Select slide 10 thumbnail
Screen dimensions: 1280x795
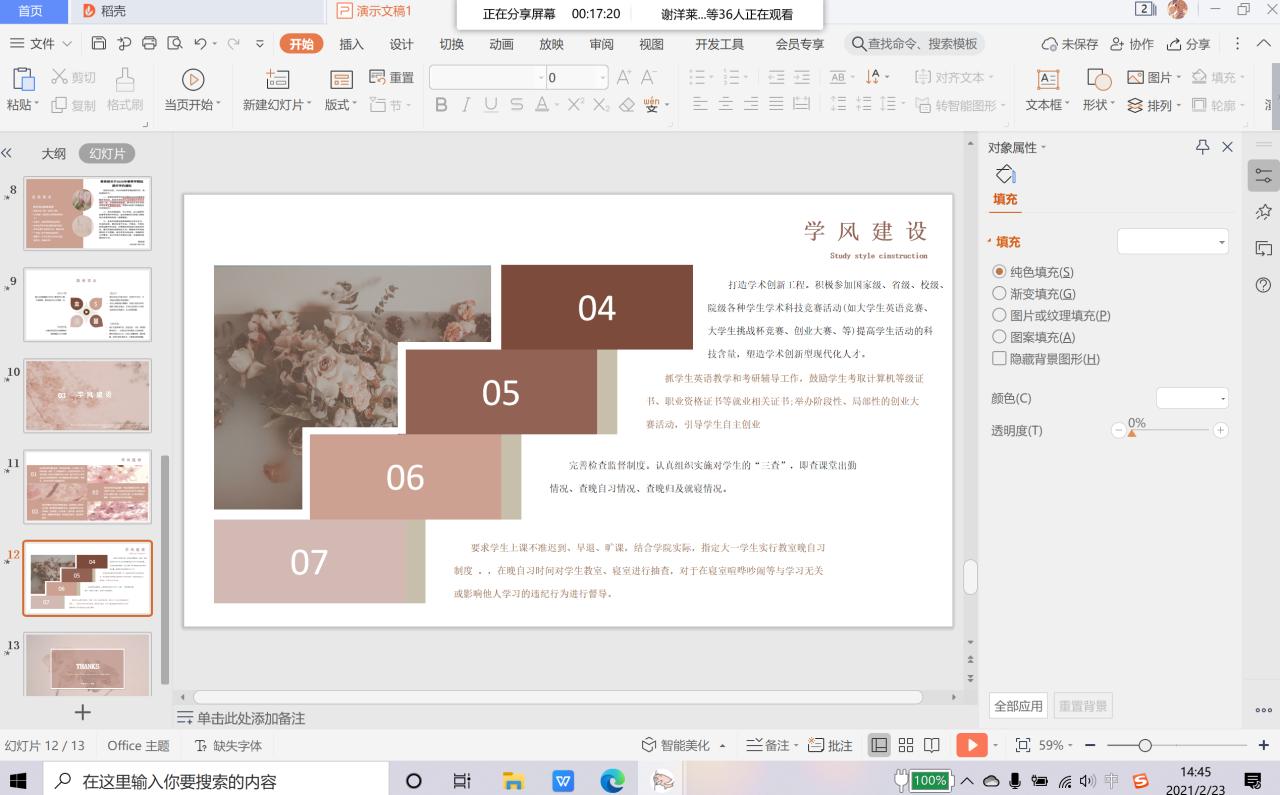(x=88, y=395)
